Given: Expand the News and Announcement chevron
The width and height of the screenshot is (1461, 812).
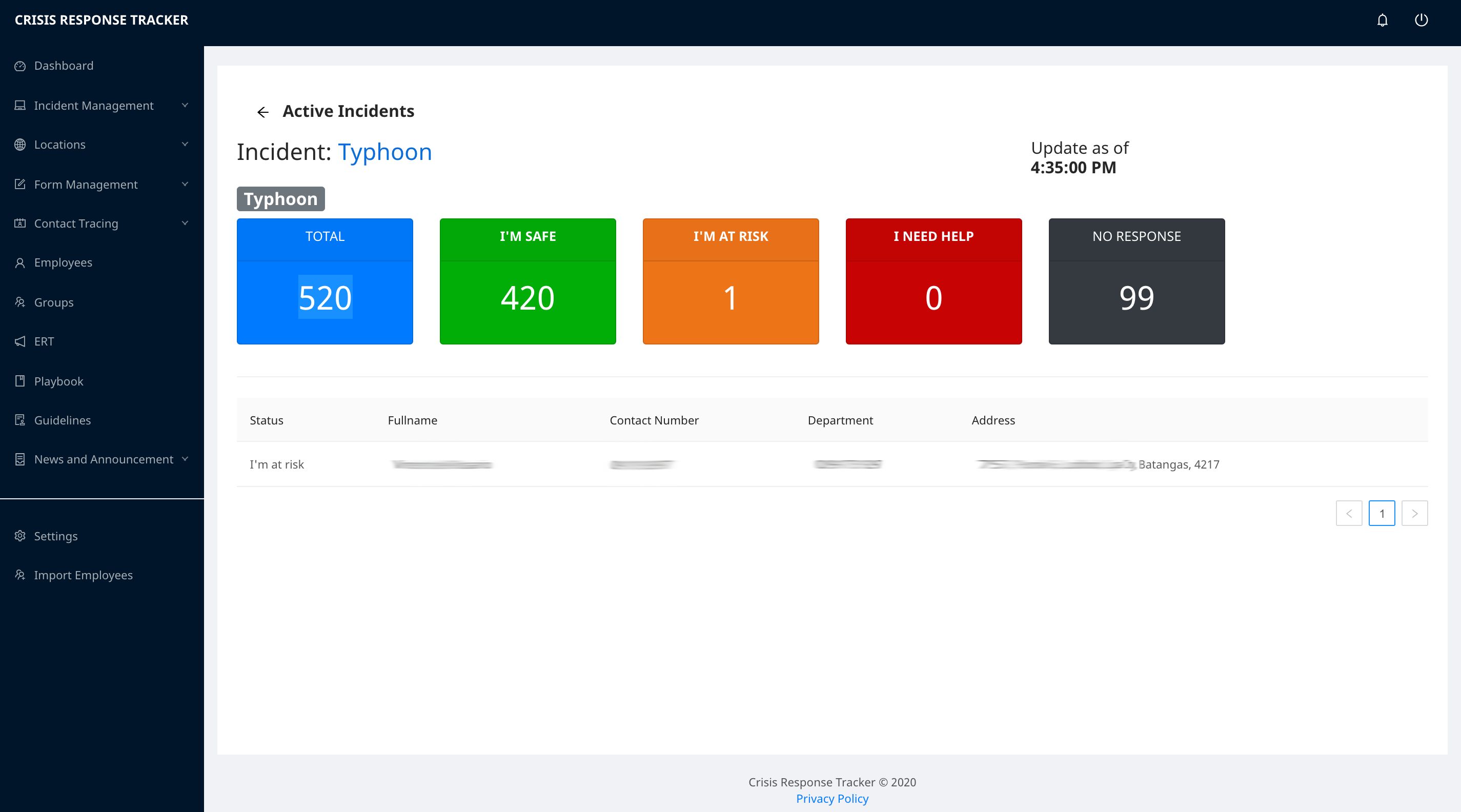Looking at the screenshot, I should click(x=185, y=459).
